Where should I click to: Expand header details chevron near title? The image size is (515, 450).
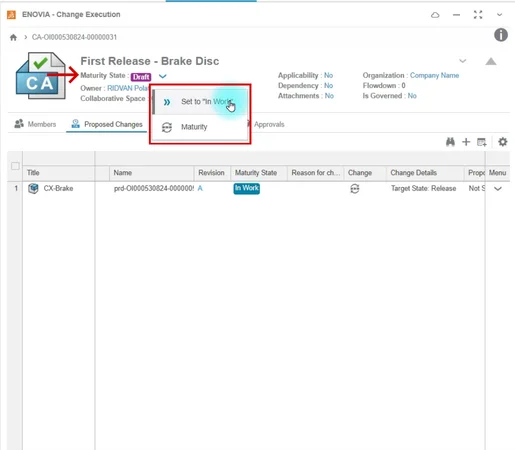click(x=463, y=61)
